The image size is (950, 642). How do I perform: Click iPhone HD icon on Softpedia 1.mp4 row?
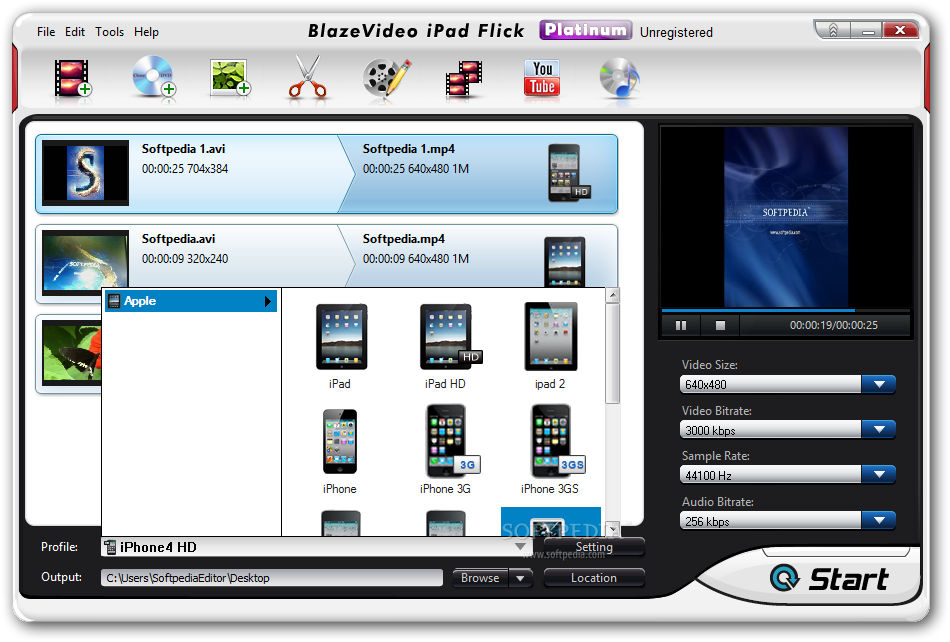click(x=568, y=173)
